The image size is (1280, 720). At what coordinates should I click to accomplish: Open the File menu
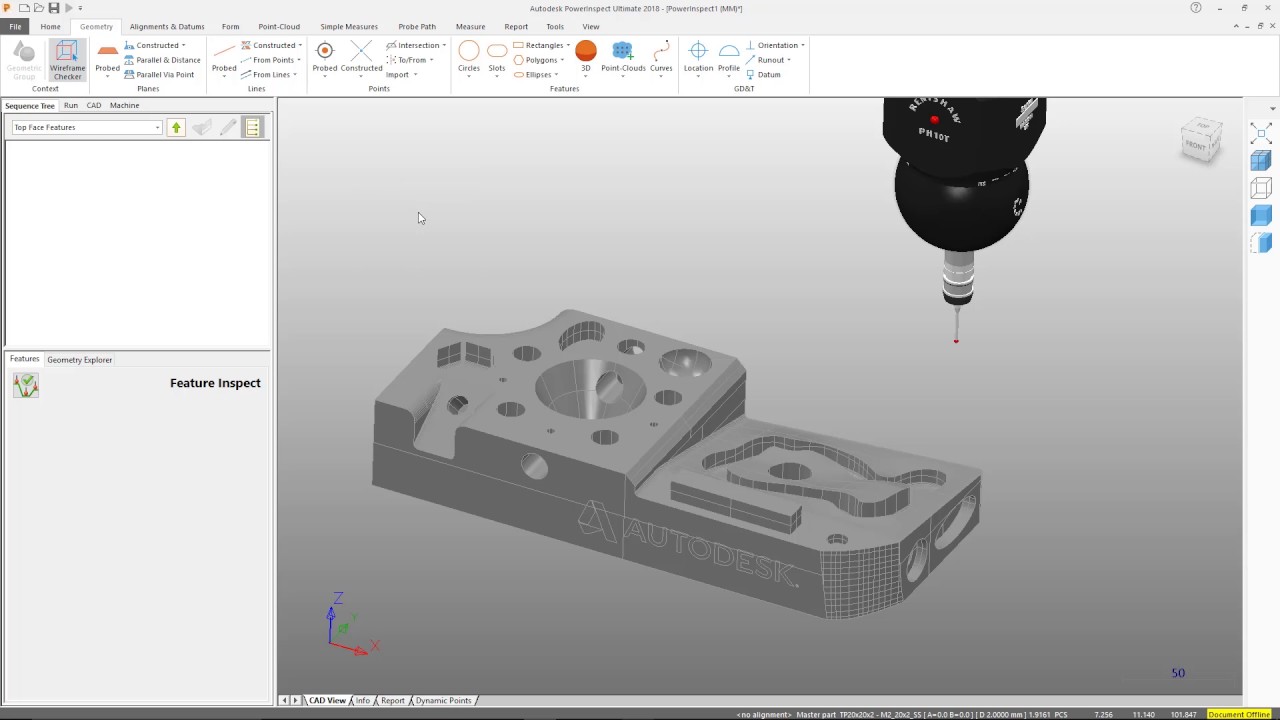point(15,27)
